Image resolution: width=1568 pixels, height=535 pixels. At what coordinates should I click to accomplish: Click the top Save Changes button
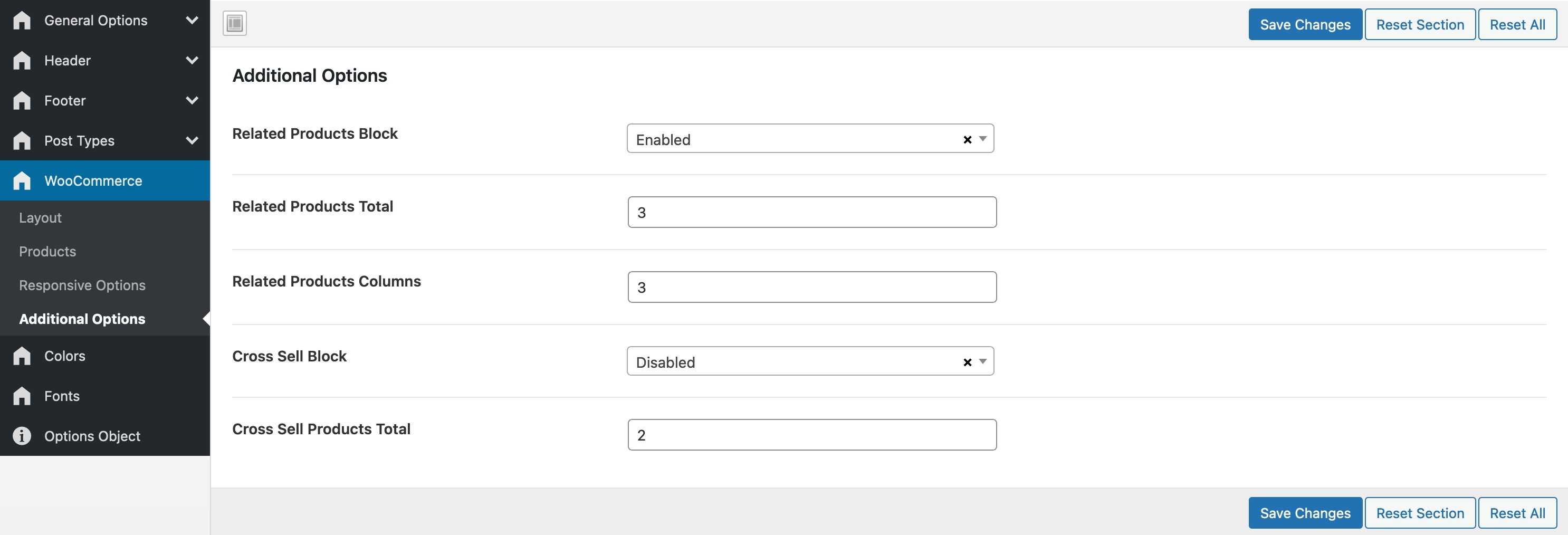pos(1305,24)
